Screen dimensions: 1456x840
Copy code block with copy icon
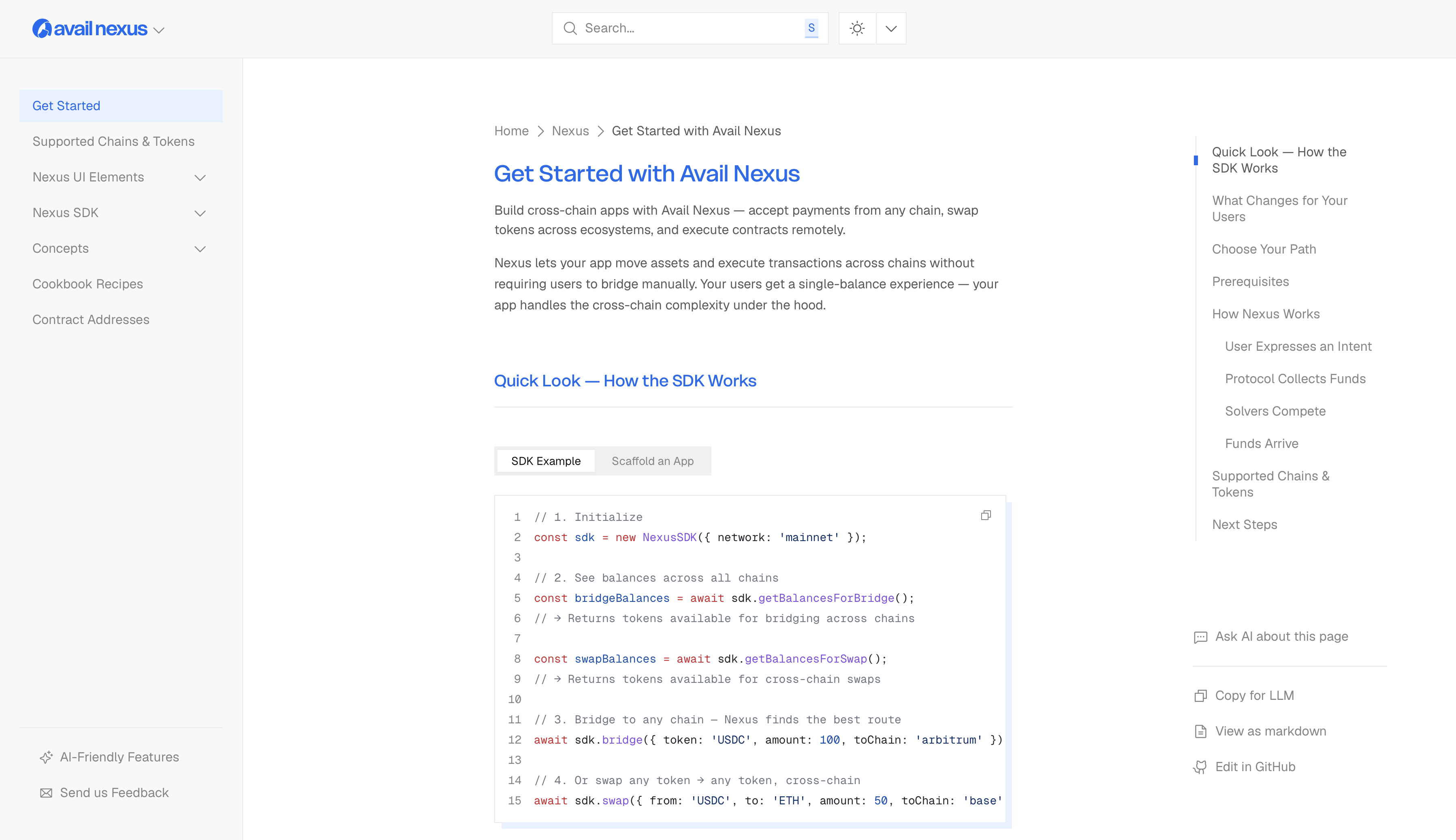986,515
